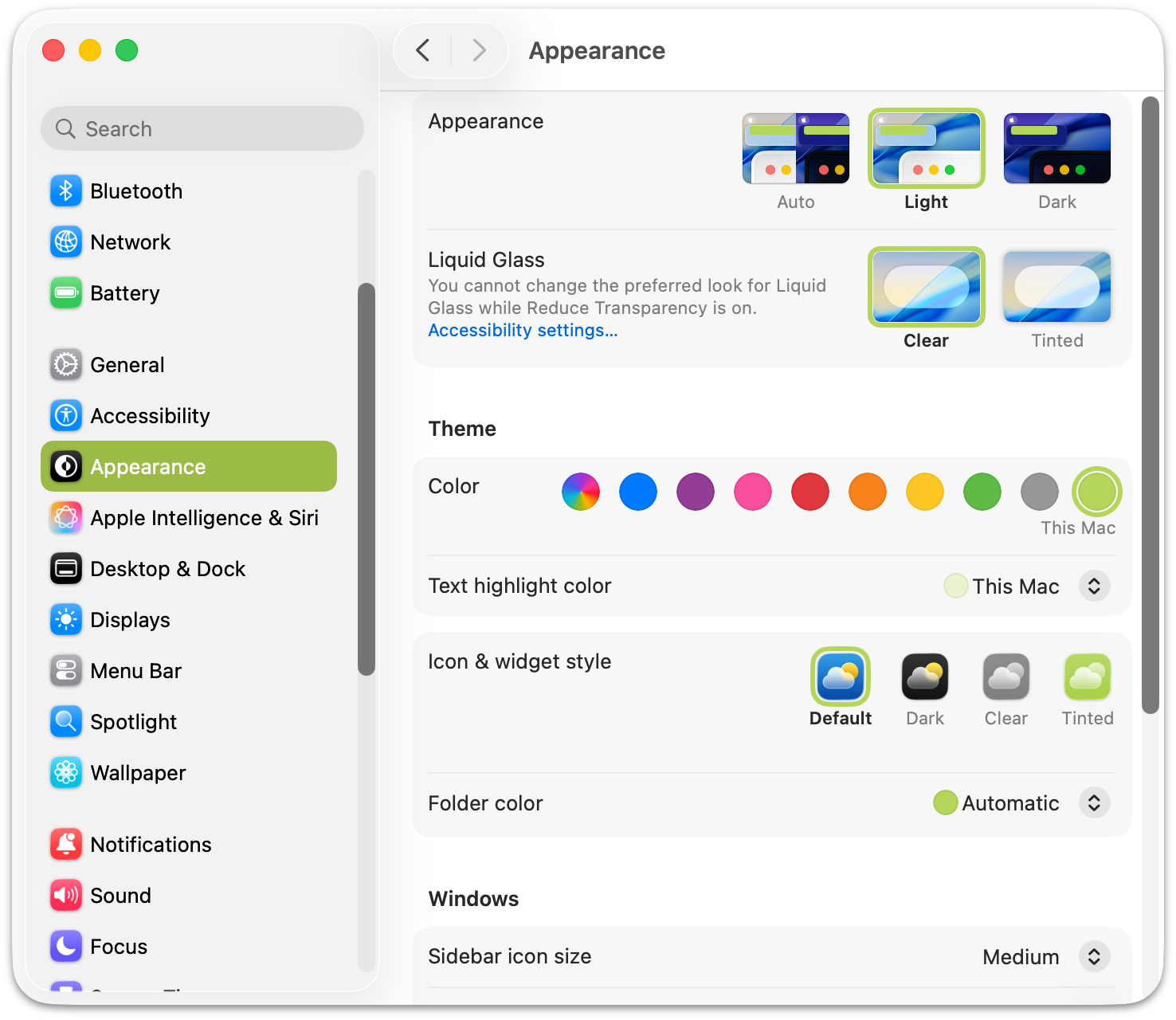1176x1020 pixels.
Task: Select the Dark appearance mode
Action: click(x=1056, y=149)
